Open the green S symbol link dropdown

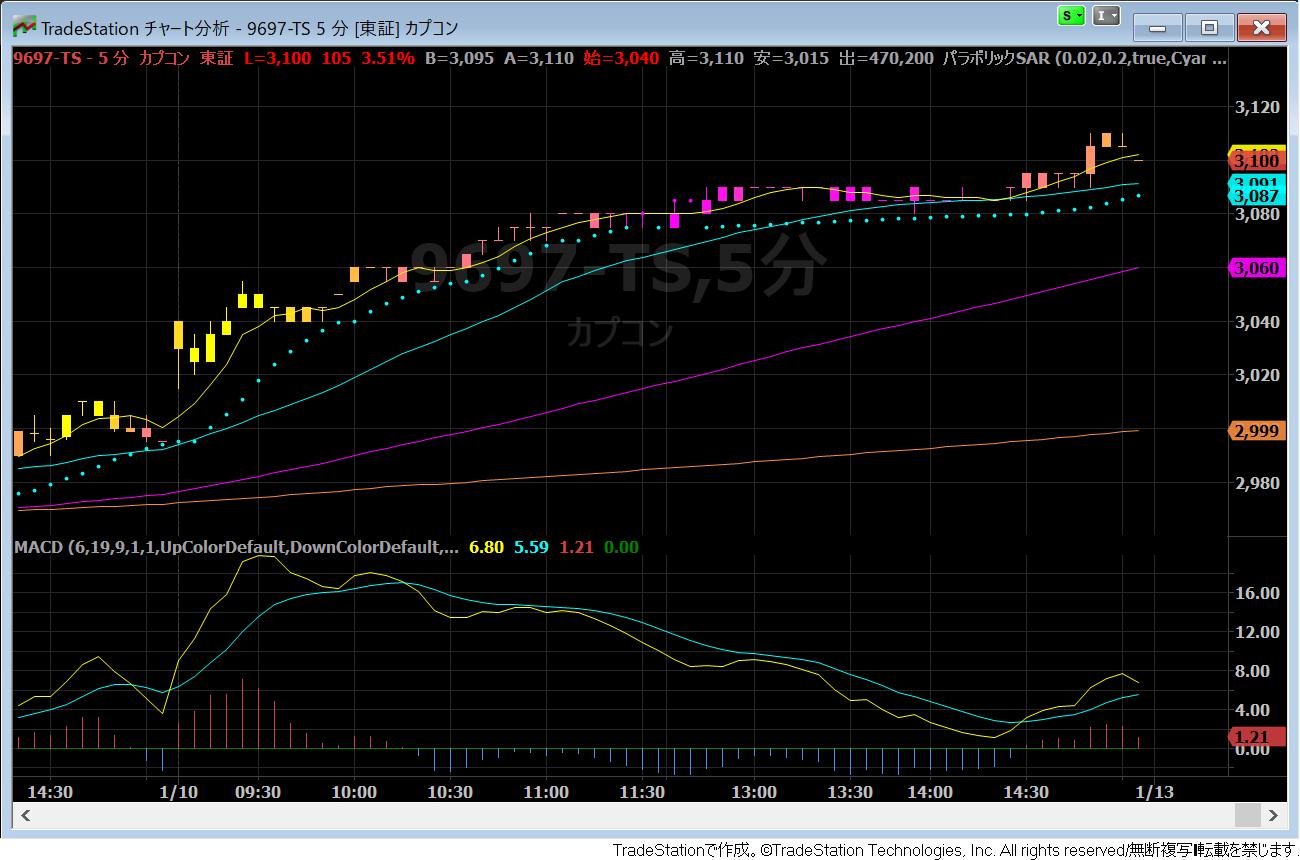point(1072,16)
